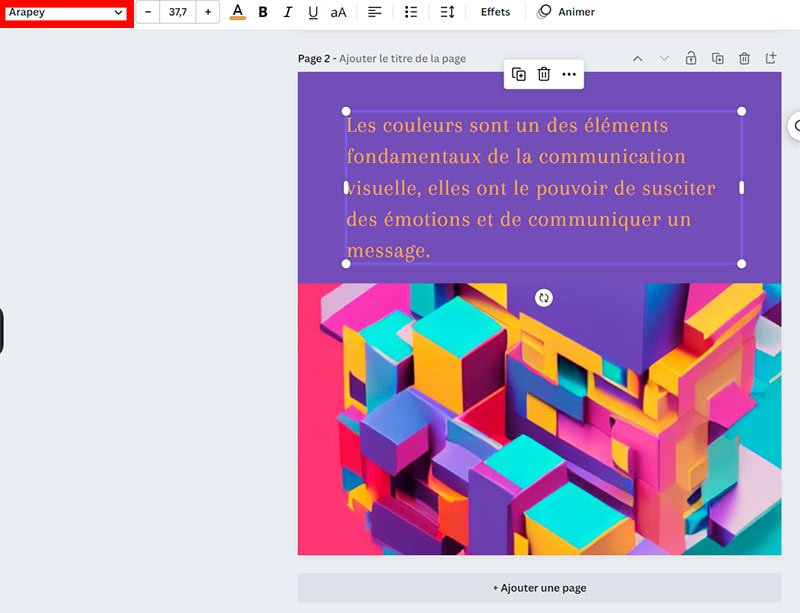Click the rotate handle below text box
This screenshot has width=800, height=613.
[544, 298]
